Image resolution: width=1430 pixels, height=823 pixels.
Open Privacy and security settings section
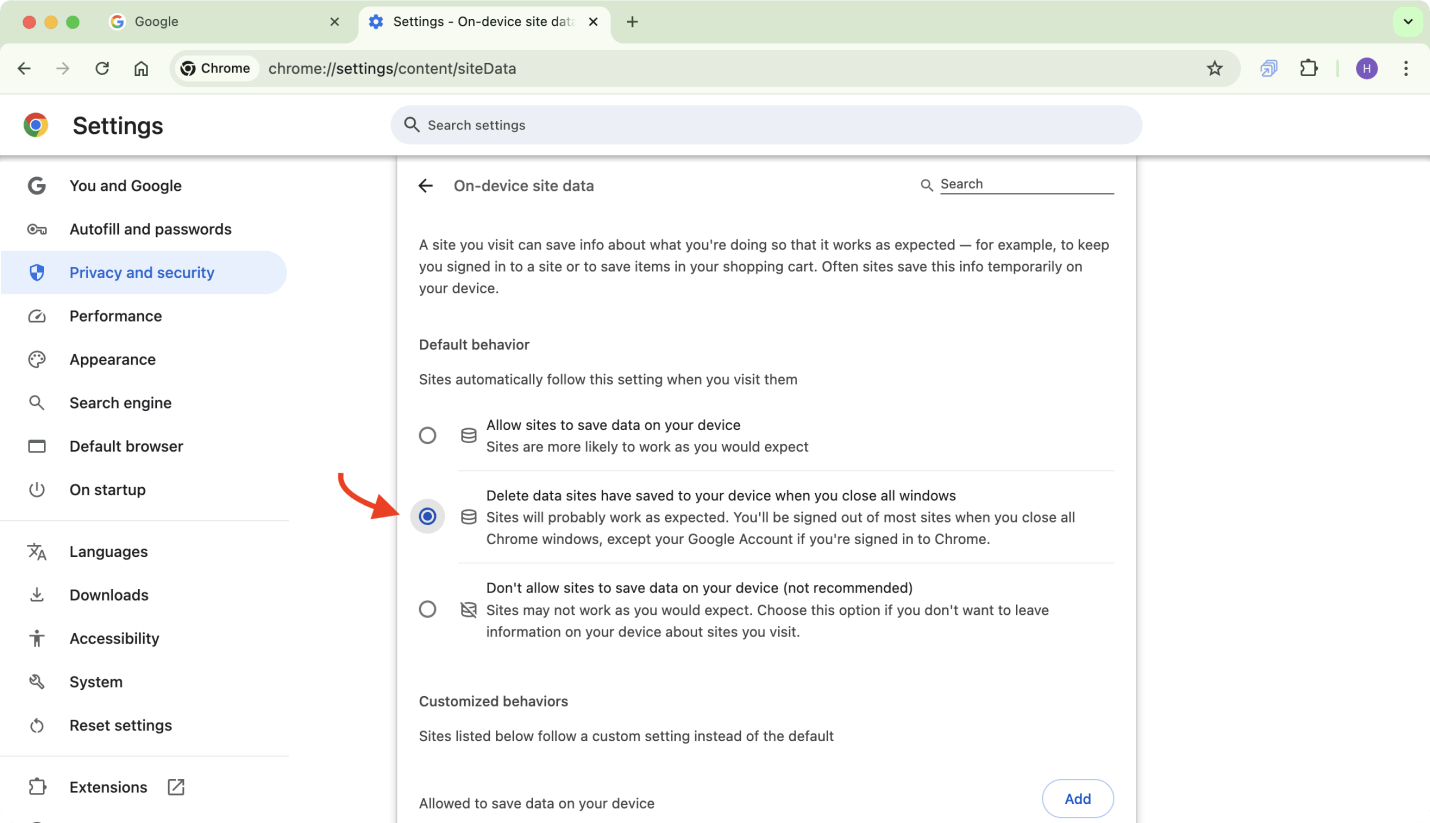point(142,273)
